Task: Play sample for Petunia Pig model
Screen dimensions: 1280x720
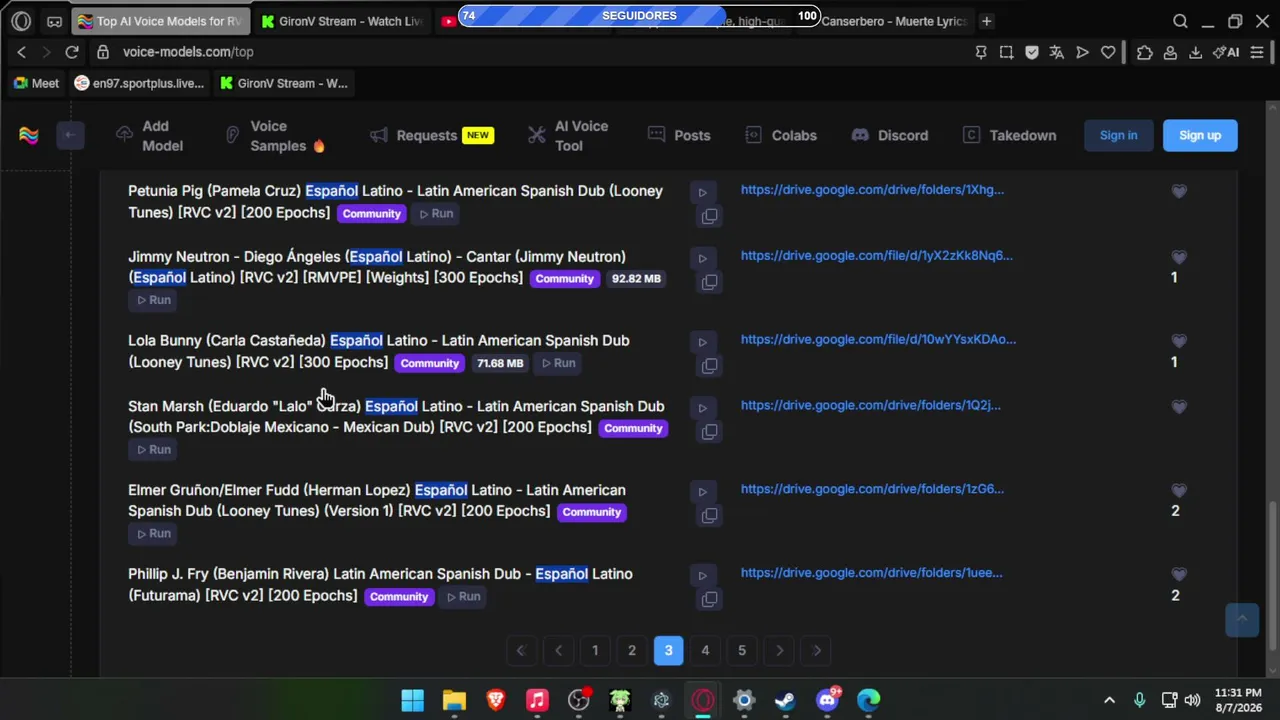Action: point(702,192)
